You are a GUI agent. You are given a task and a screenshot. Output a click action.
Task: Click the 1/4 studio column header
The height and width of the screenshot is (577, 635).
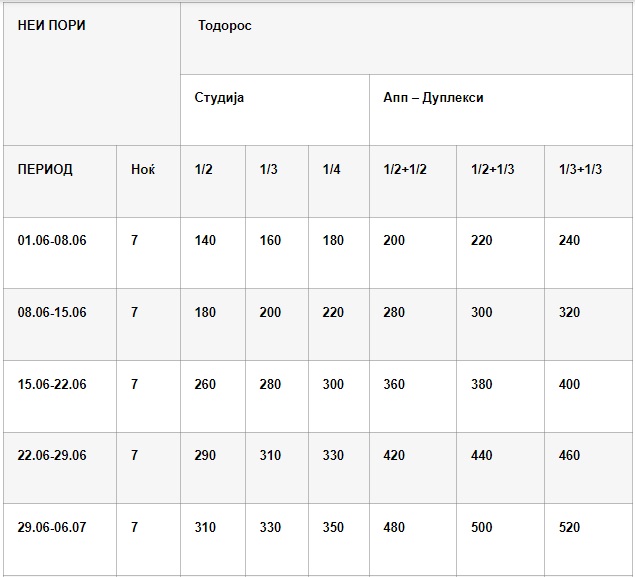click(x=332, y=170)
